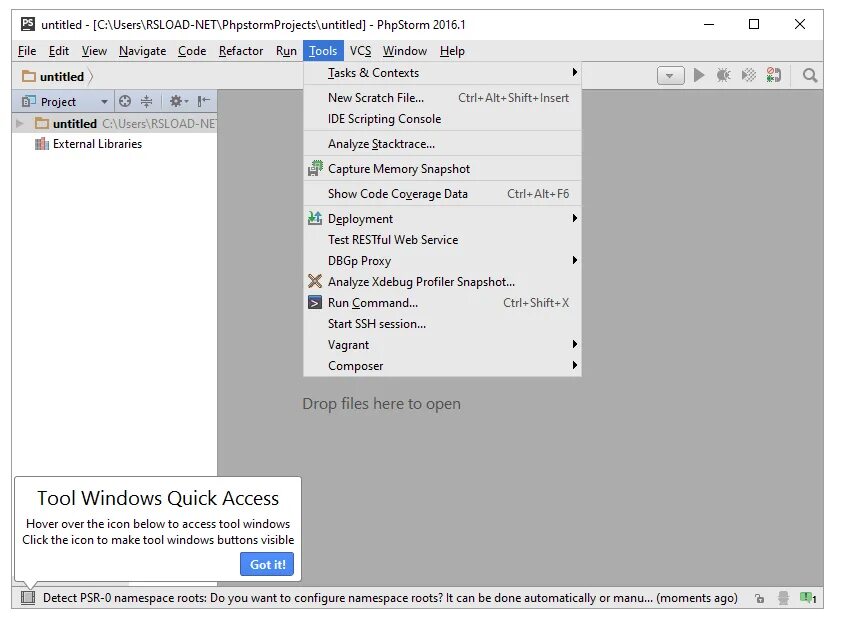Expand the DBGp Proxy submenu arrow

coord(575,260)
